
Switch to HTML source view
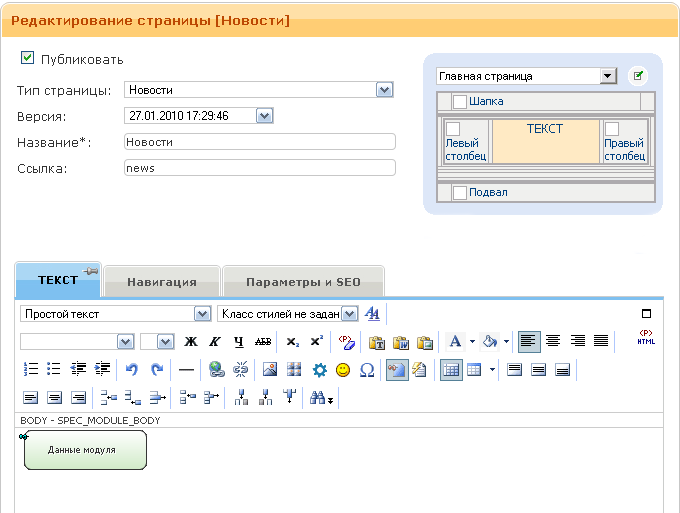point(645,339)
